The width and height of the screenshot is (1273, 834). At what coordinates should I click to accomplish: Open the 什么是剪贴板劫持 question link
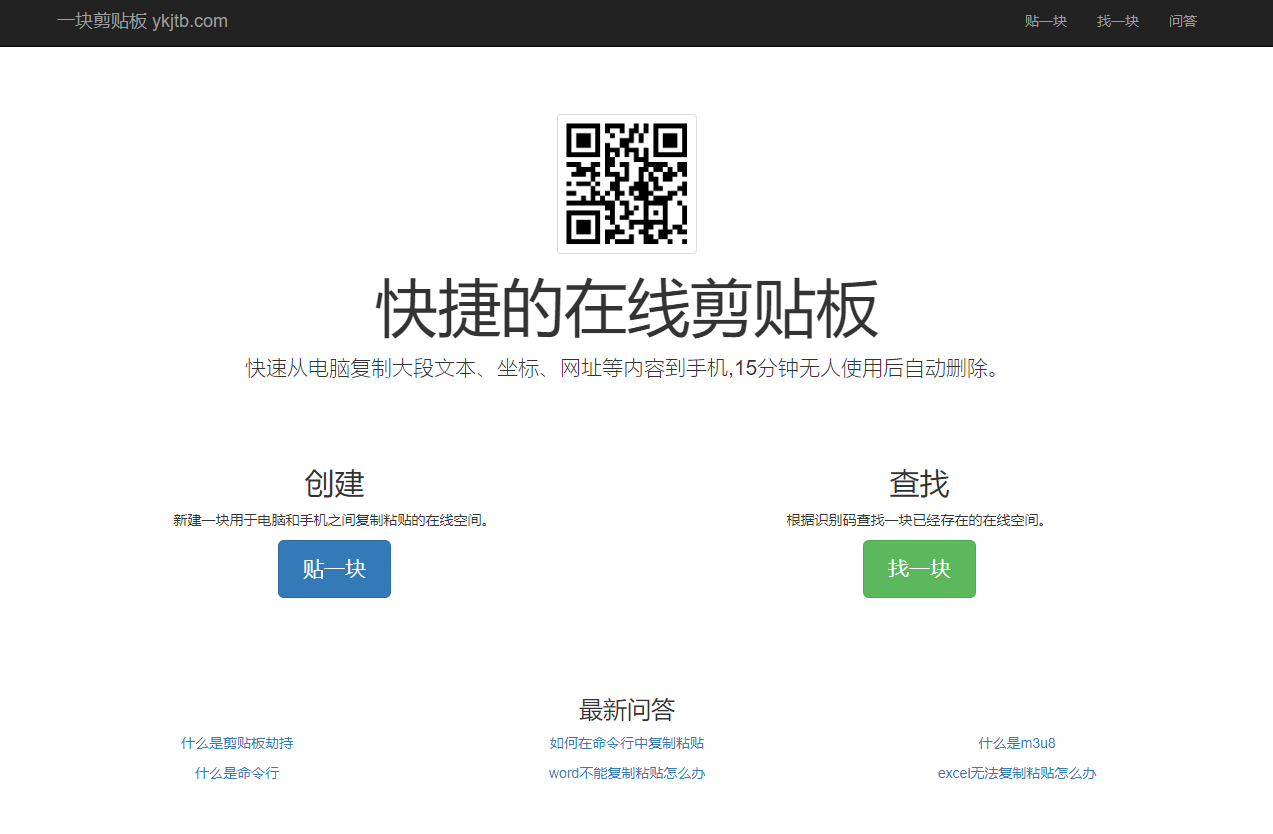(x=237, y=743)
